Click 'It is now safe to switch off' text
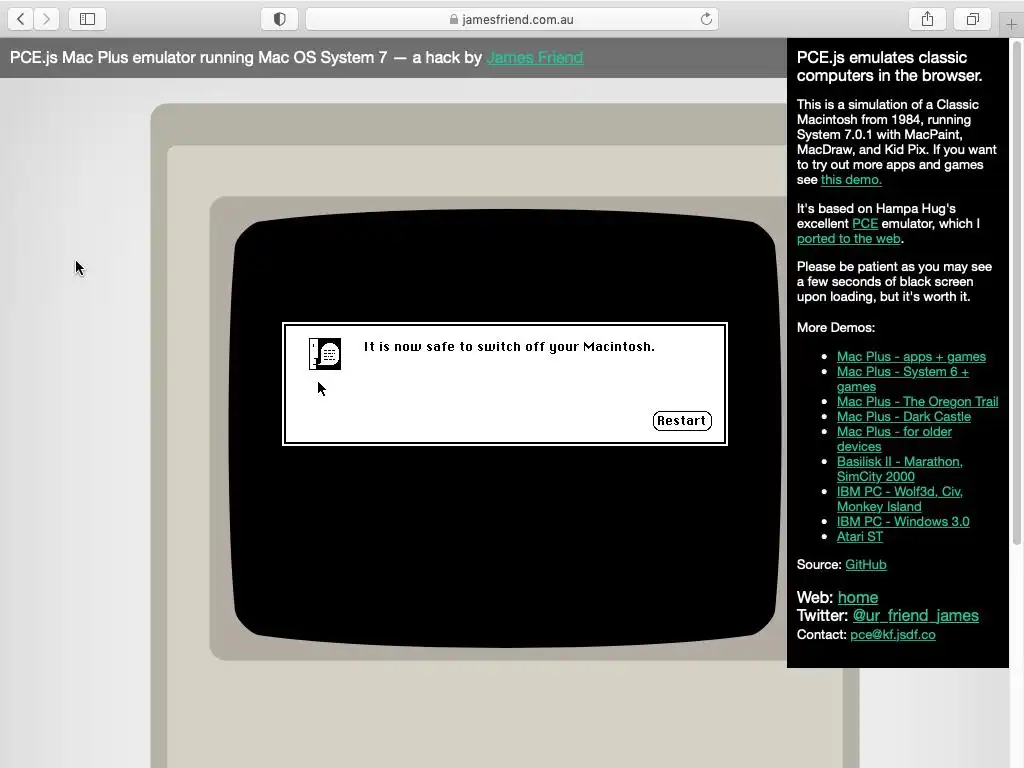1024x768 pixels. pyautogui.click(x=509, y=347)
